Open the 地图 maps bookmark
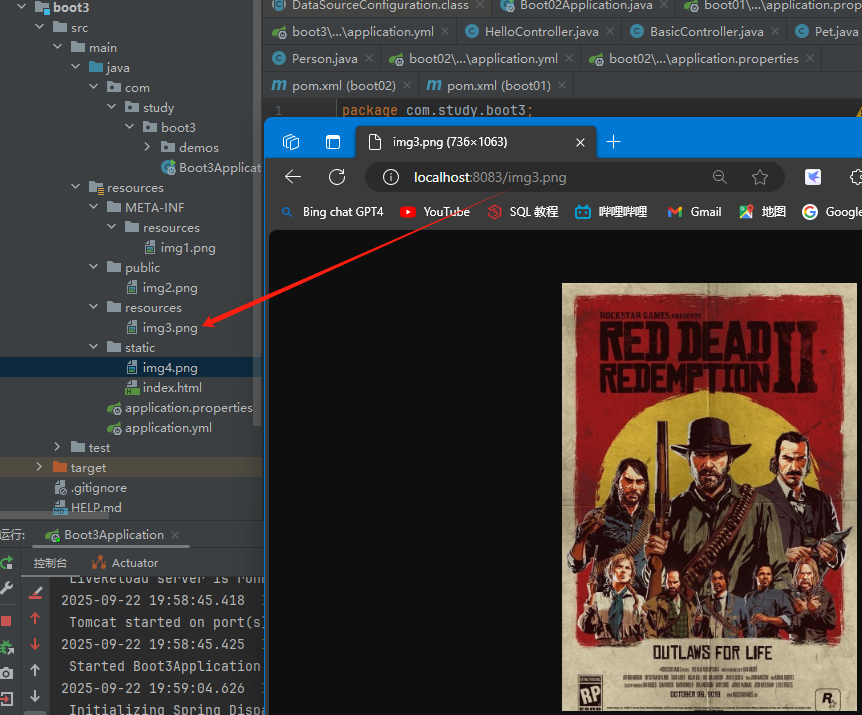 (x=762, y=212)
